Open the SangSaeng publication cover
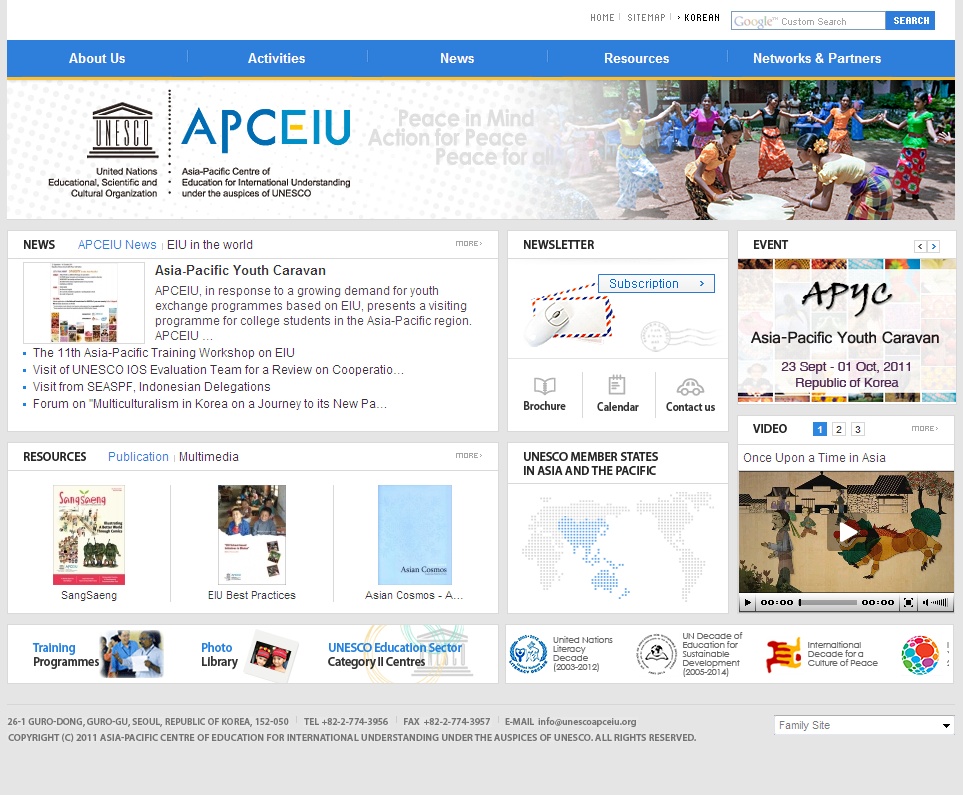Screen dimensions: 963x795 pyautogui.click(x=89, y=535)
